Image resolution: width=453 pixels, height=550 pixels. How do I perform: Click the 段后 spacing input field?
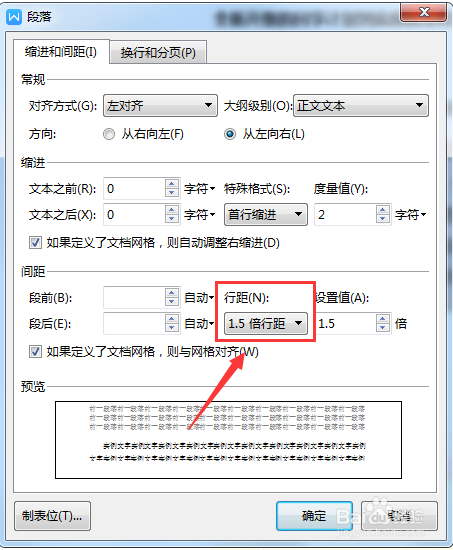(134, 323)
